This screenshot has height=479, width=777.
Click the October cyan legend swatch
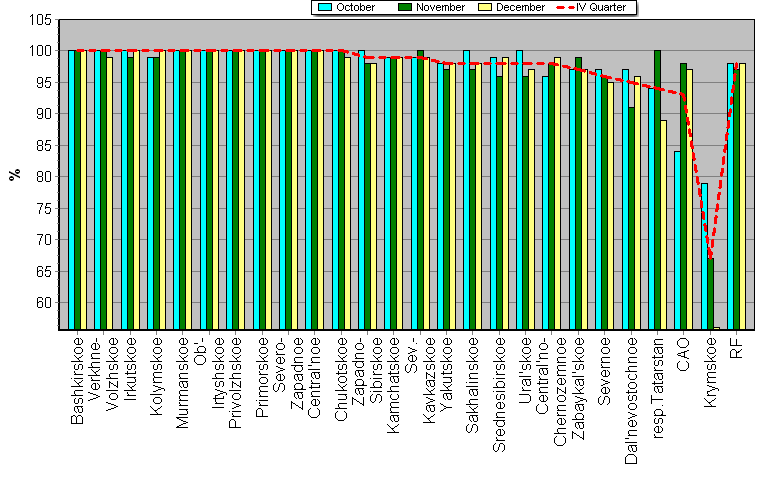[x=325, y=7]
